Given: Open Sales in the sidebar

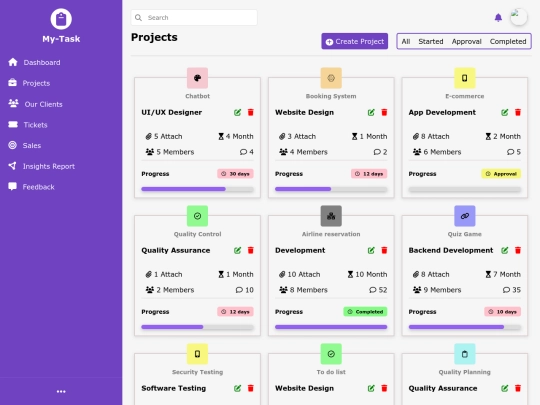Looking at the screenshot, I should [x=25, y=145].
